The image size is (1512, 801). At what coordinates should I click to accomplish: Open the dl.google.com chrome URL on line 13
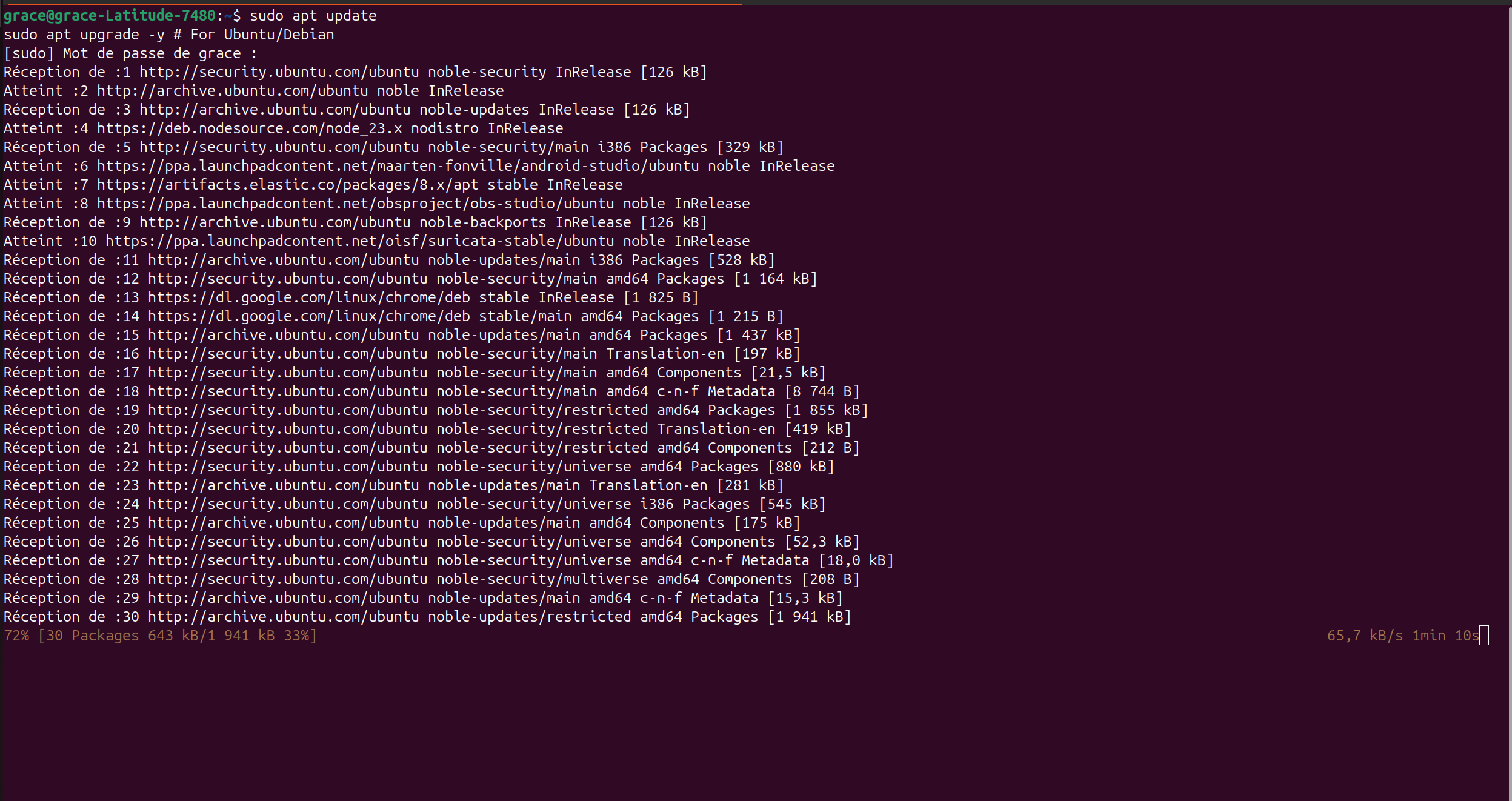point(308,297)
